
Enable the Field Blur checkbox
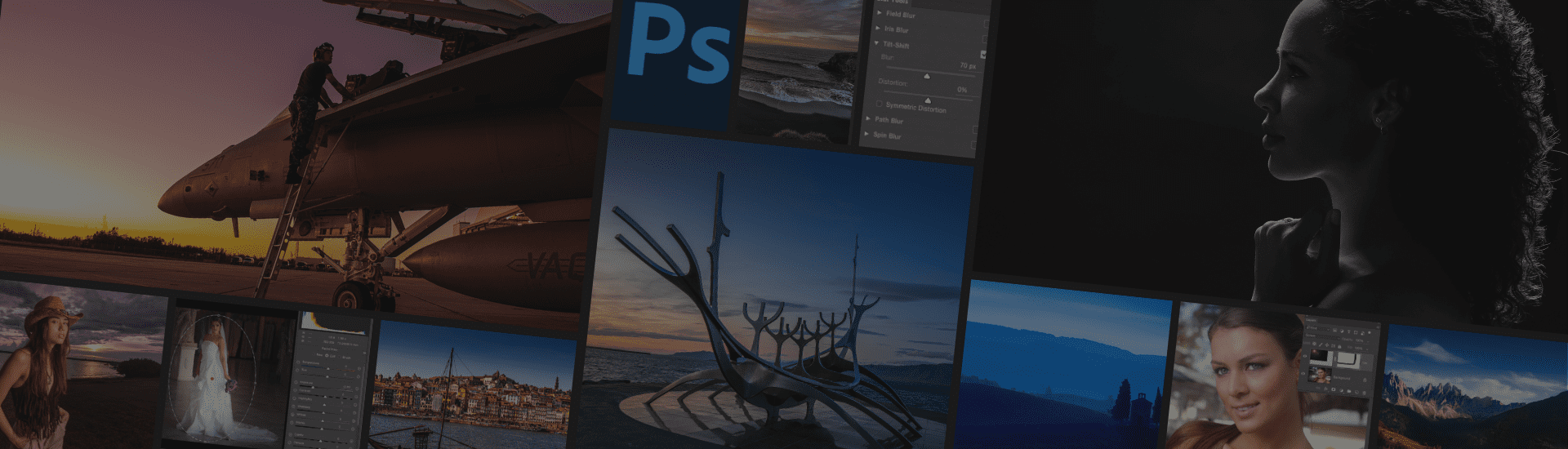point(987,24)
